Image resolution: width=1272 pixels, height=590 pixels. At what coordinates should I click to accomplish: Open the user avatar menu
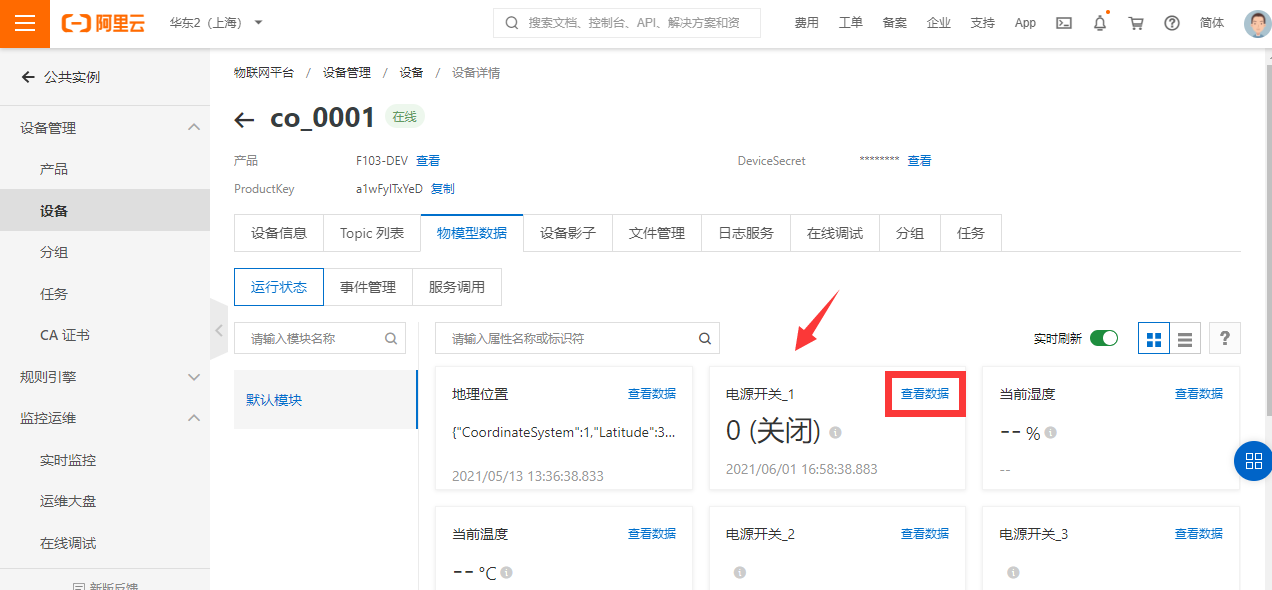click(x=1257, y=24)
